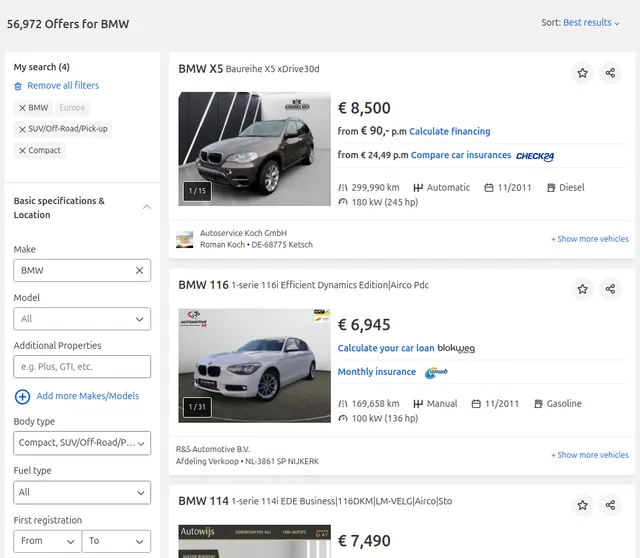The image size is (640, 558).
Task: Open the white BMW 116 photo thumbnail
Action: coord(254,365)
